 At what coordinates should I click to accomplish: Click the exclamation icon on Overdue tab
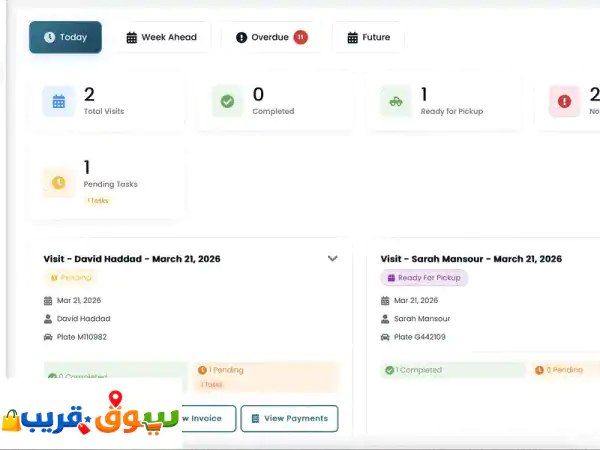(241, 38)
